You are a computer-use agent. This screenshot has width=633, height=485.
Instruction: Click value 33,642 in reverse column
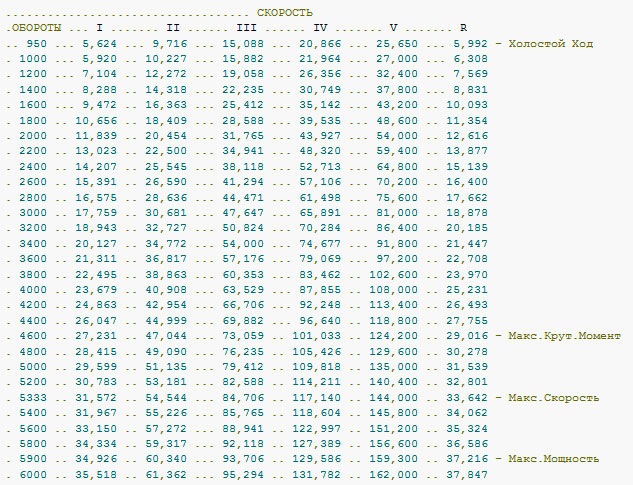467,398
